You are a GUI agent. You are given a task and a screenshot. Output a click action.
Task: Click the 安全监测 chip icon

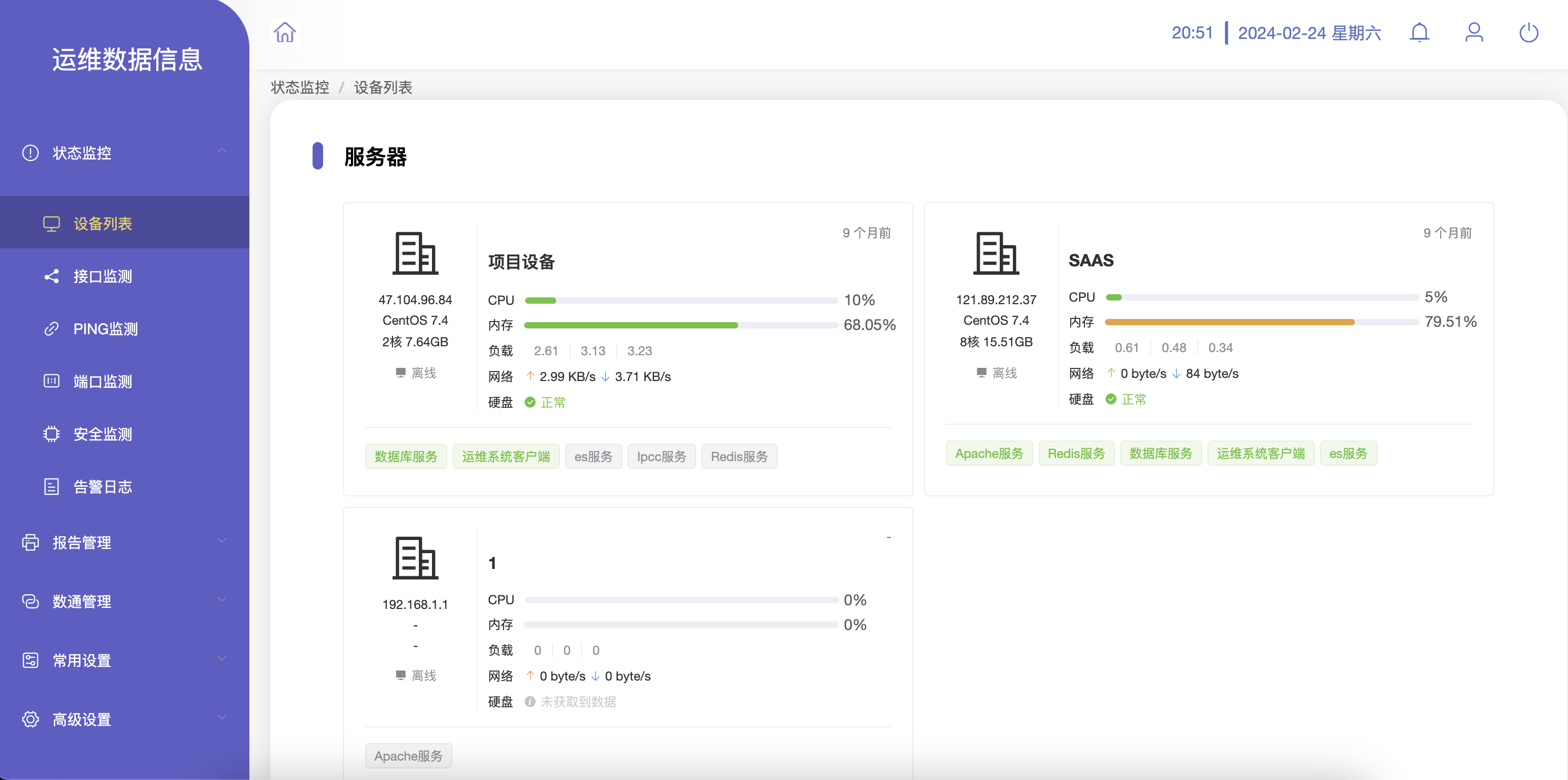tap(51, 434)
